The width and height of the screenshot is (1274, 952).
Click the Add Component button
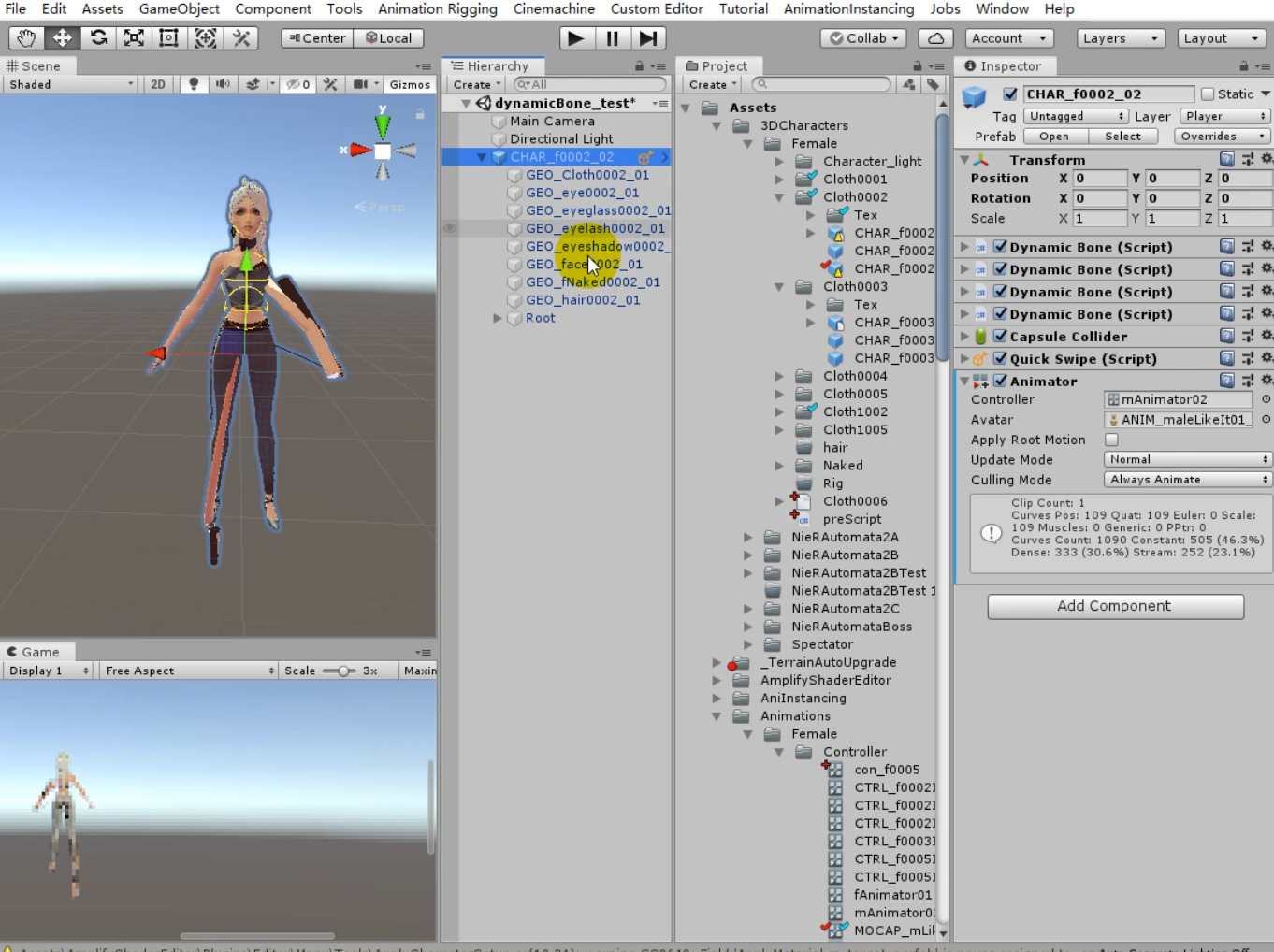coord(1115,606)
